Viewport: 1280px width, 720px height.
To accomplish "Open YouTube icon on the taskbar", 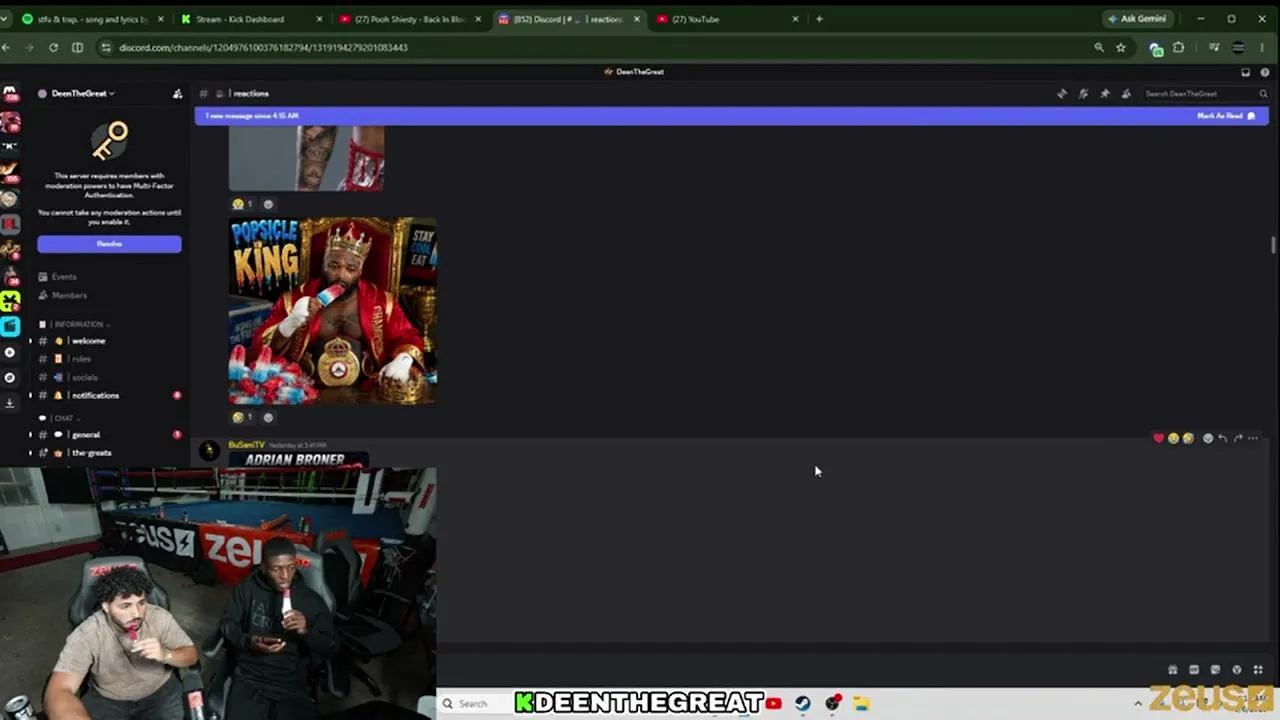I will pyautogui.click(x=773, y=704).
